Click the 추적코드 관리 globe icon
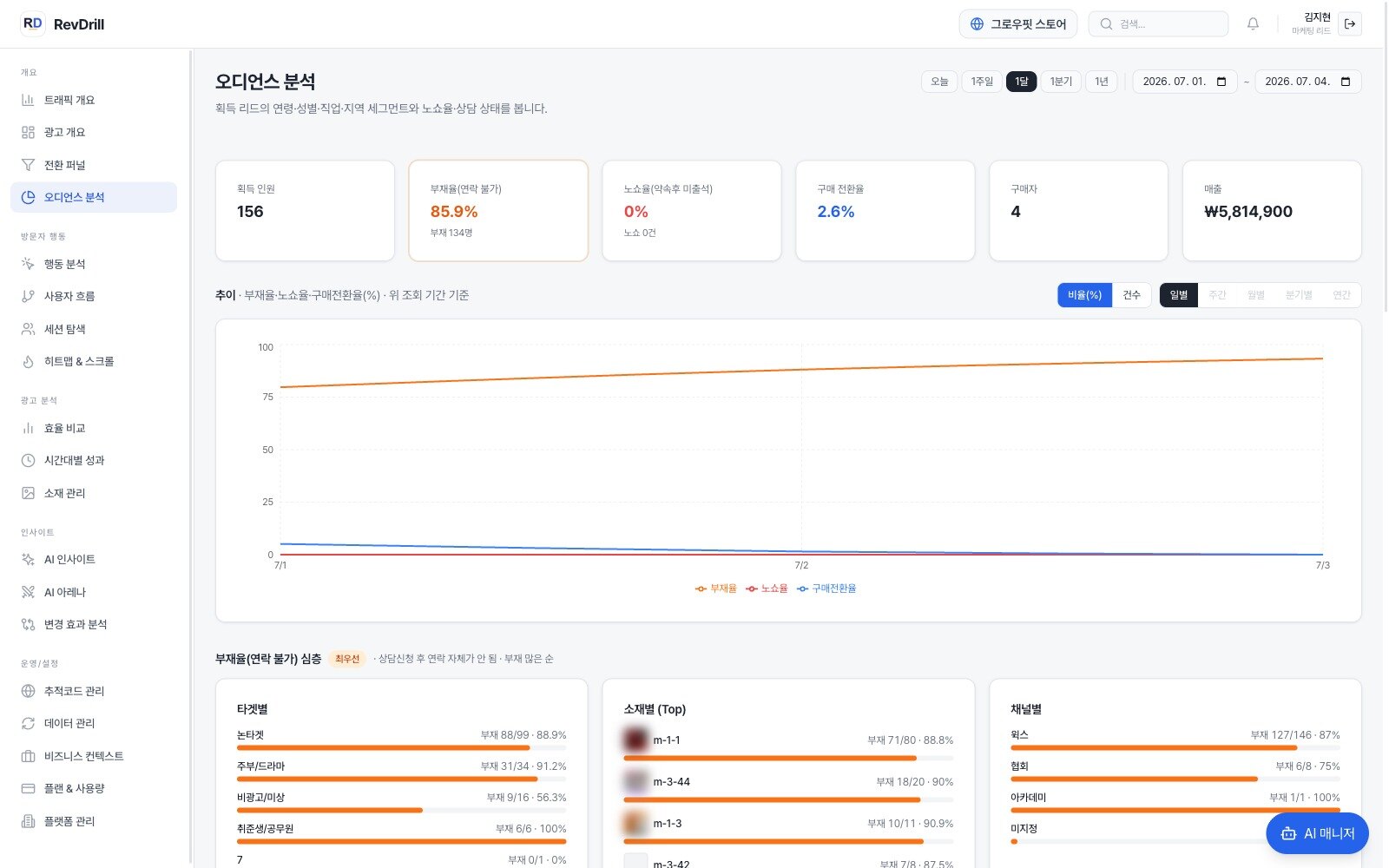The image size is (1389, 868). pos(28,691)
